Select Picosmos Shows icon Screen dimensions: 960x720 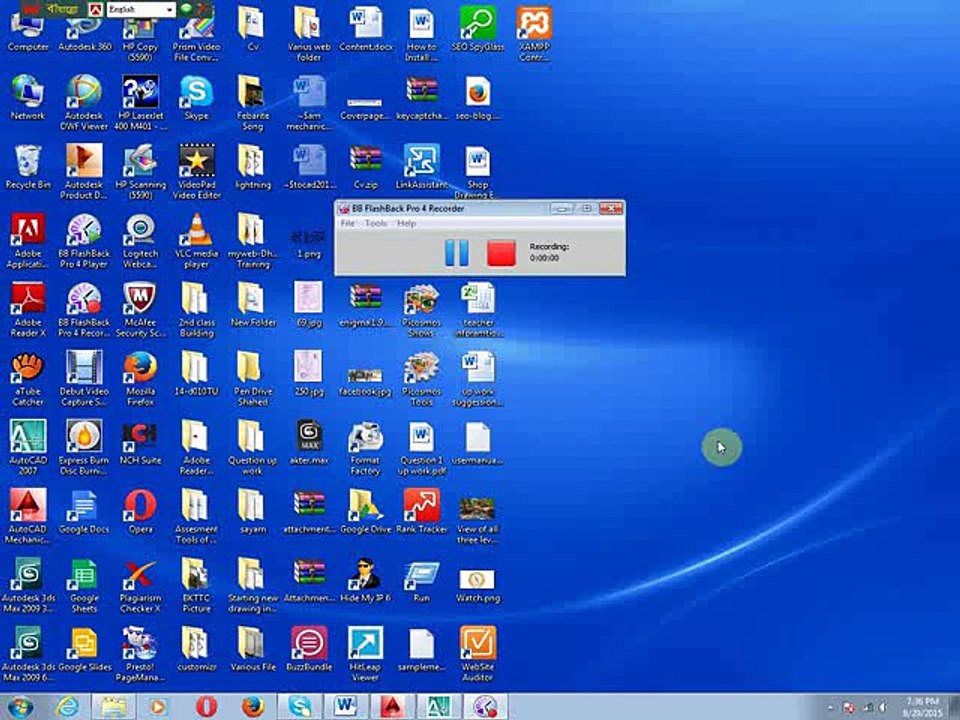pyautogui.click(x=421, y=310)
